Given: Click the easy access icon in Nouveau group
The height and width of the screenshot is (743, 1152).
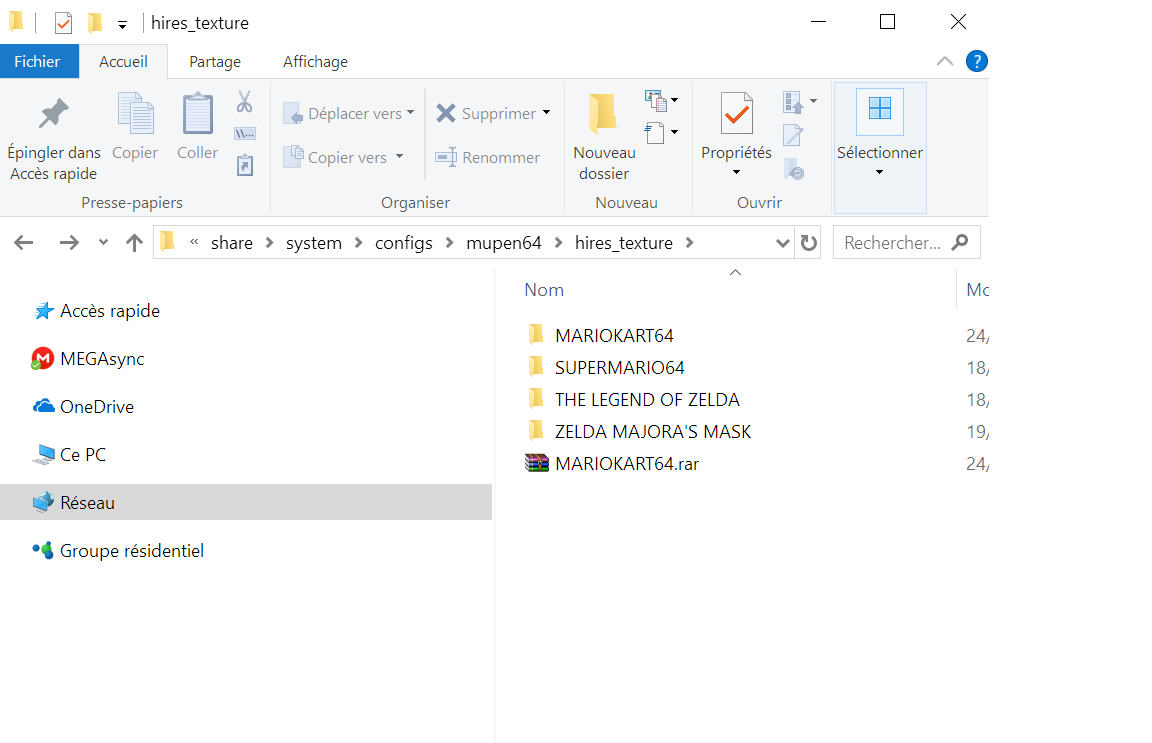Looking at the screenshot, I should click(655, 133).
